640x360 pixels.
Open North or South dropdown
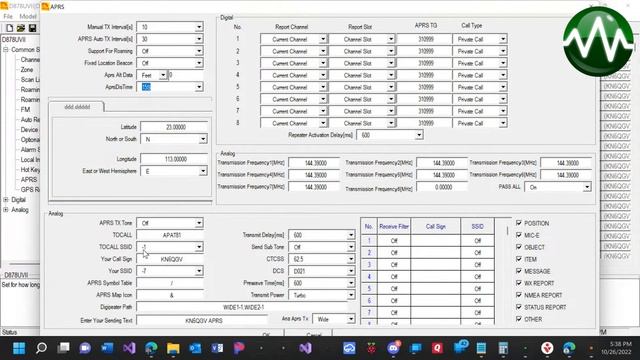[x=203, y=139]
